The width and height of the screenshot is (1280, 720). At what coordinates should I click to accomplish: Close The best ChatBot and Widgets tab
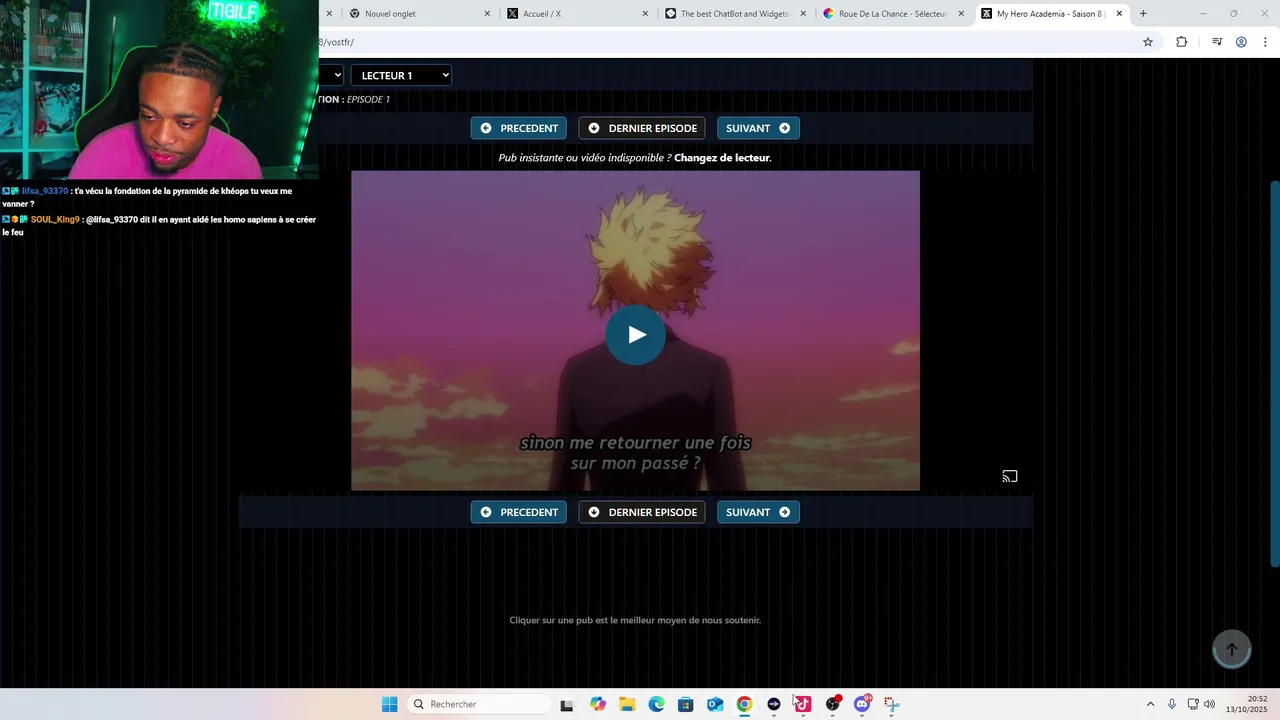click(803, 14)
